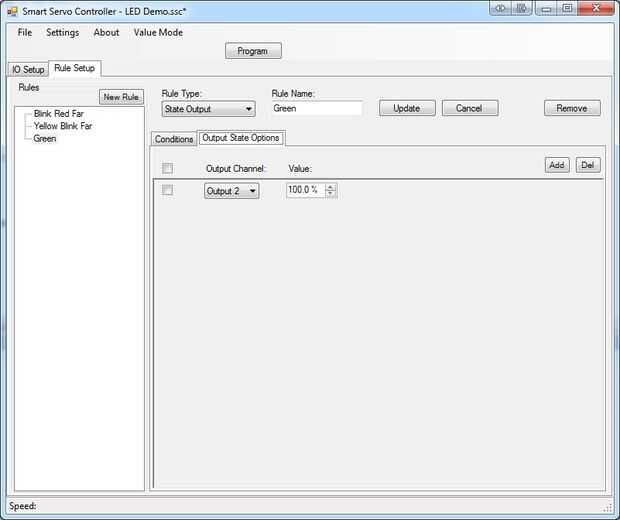This screenshot has width=620, height=520.
Task: Click the Output Channel: column label
Action: coord(236,169)
